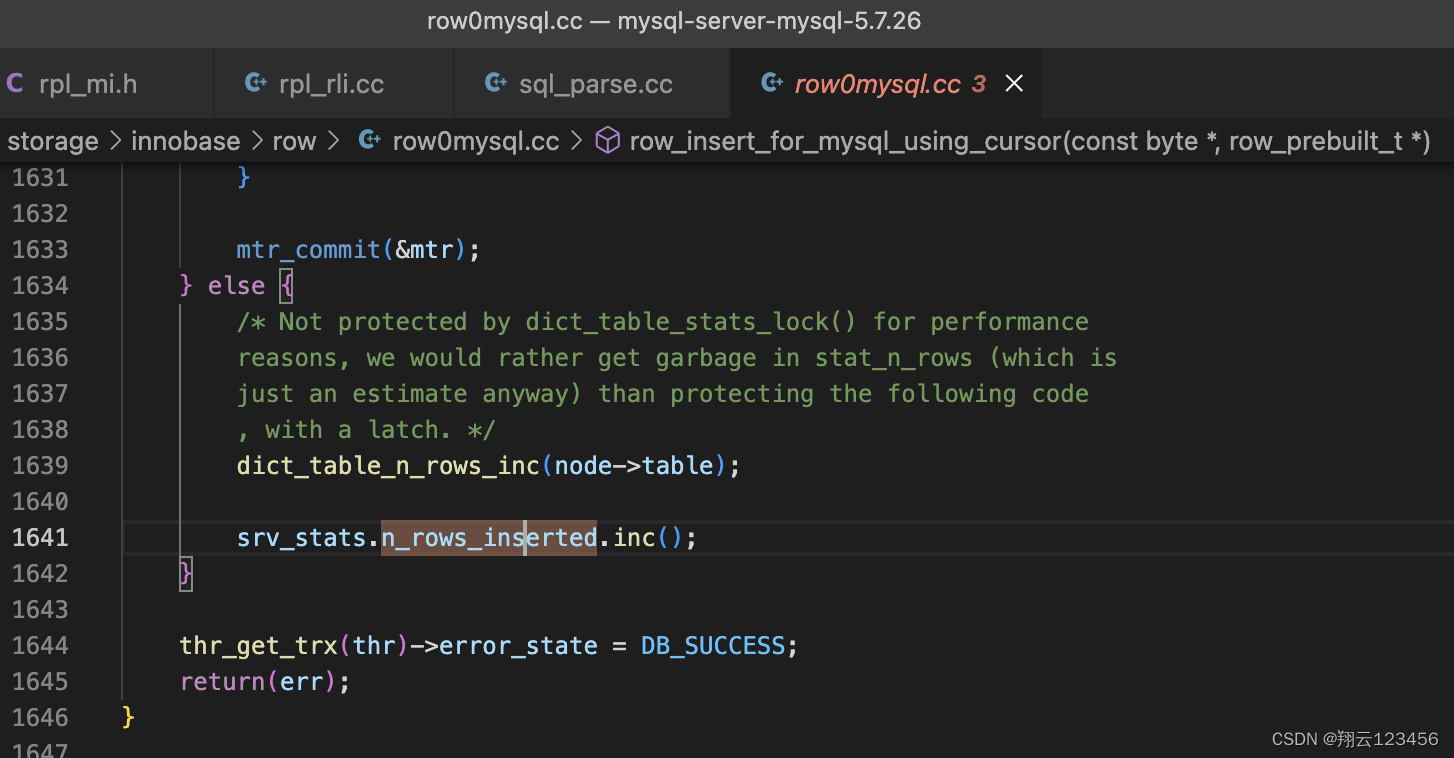The height and width of the screenshot is (758, 1454).
Task: Open the row breadcrumb folder
Action: [294, 141]
